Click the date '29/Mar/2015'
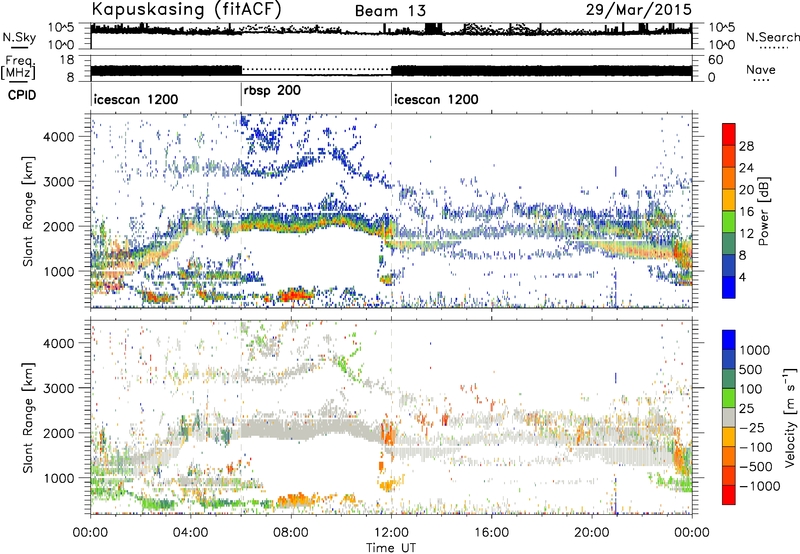 pos(638,9)
